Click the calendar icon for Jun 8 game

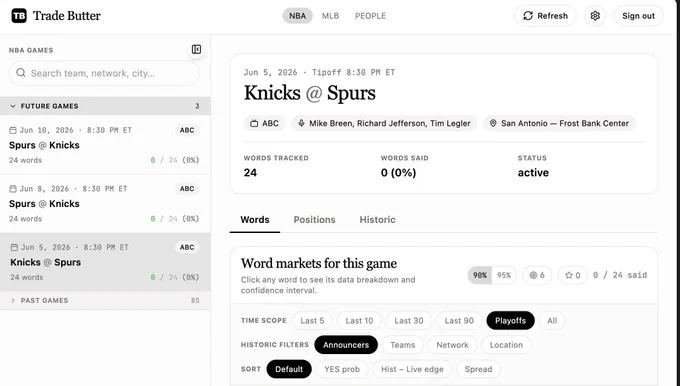[13, 189]
